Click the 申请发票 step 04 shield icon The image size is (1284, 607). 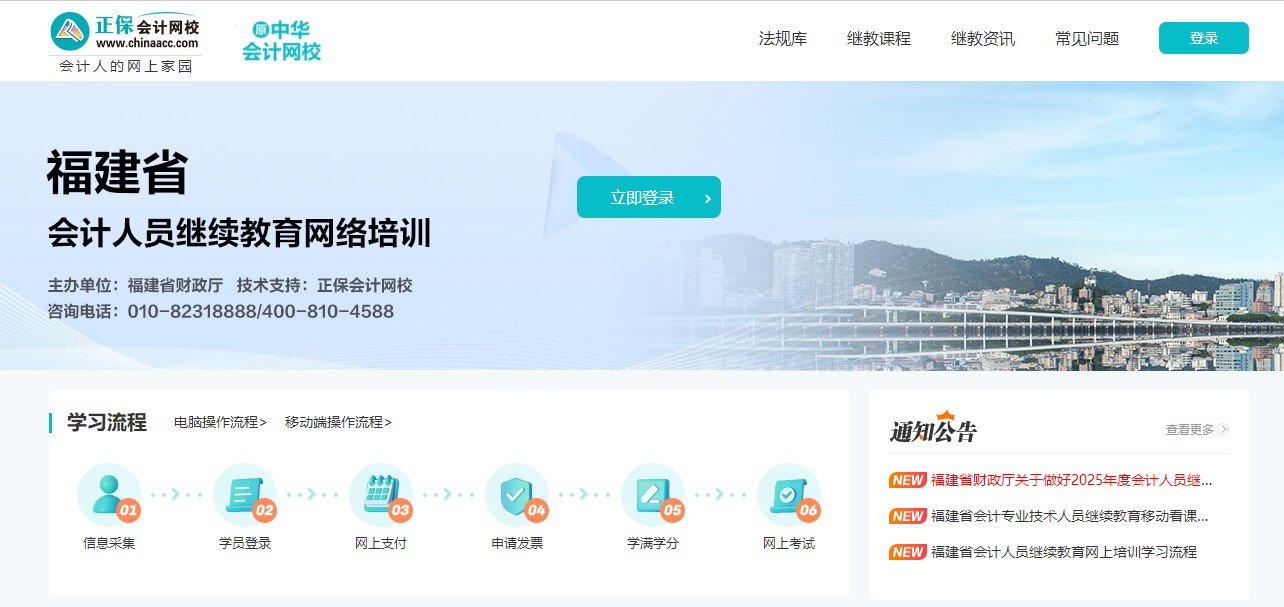click(517, 495)
